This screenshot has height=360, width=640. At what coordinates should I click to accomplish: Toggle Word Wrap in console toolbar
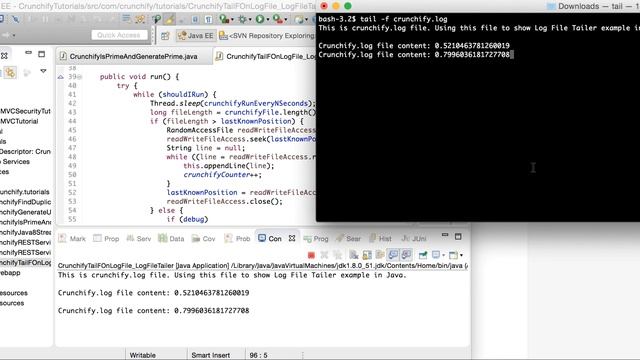tap(380, 255)
